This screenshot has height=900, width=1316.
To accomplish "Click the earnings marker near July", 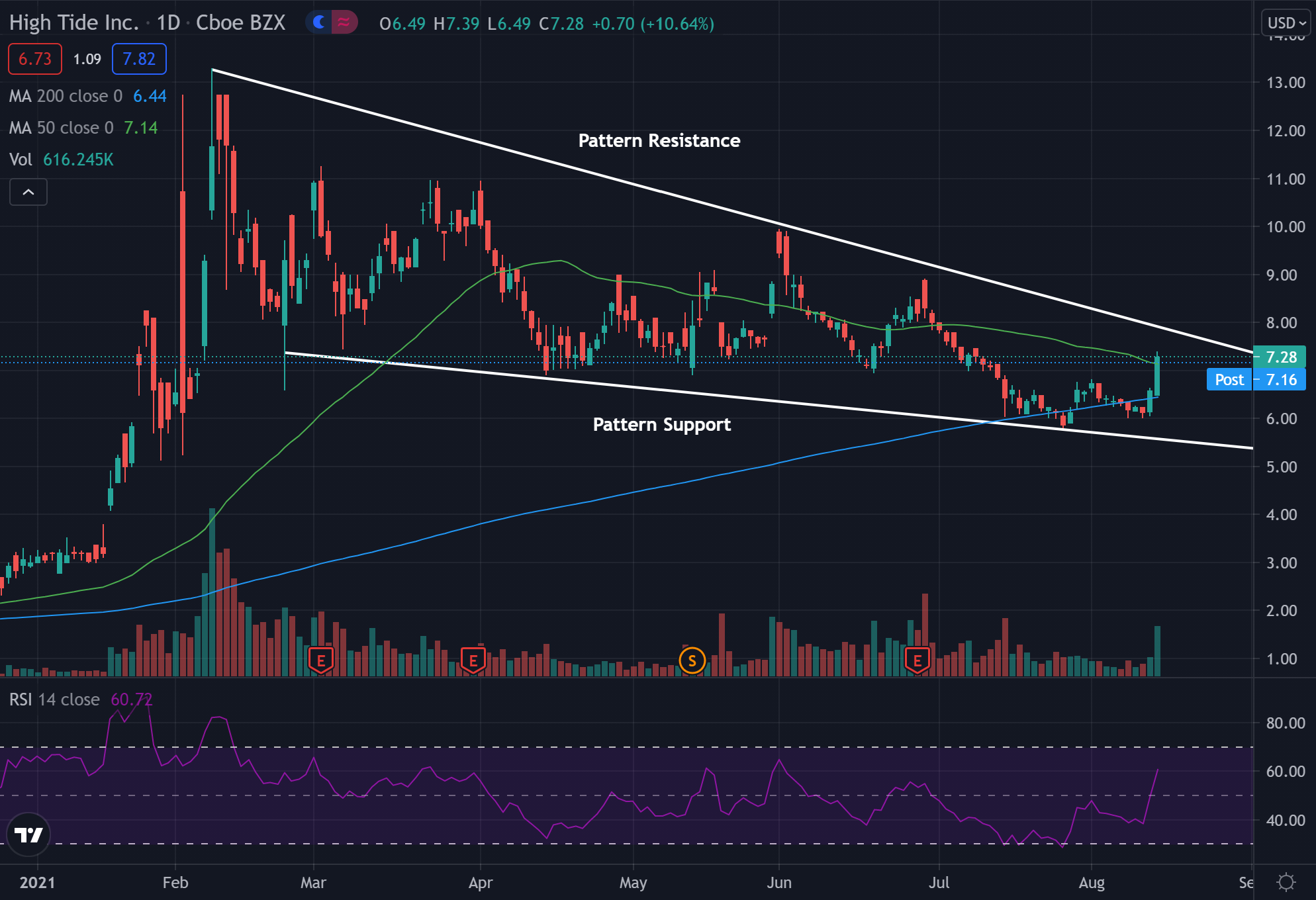I will pos(917,660).
